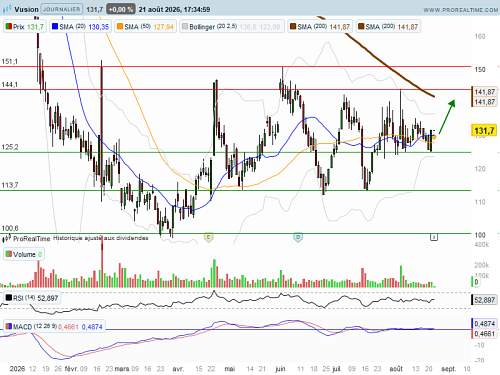This screenshot has width=500, height=375.
Task: Open the RSI (14) indicator legend
Action: click(32, 298)
